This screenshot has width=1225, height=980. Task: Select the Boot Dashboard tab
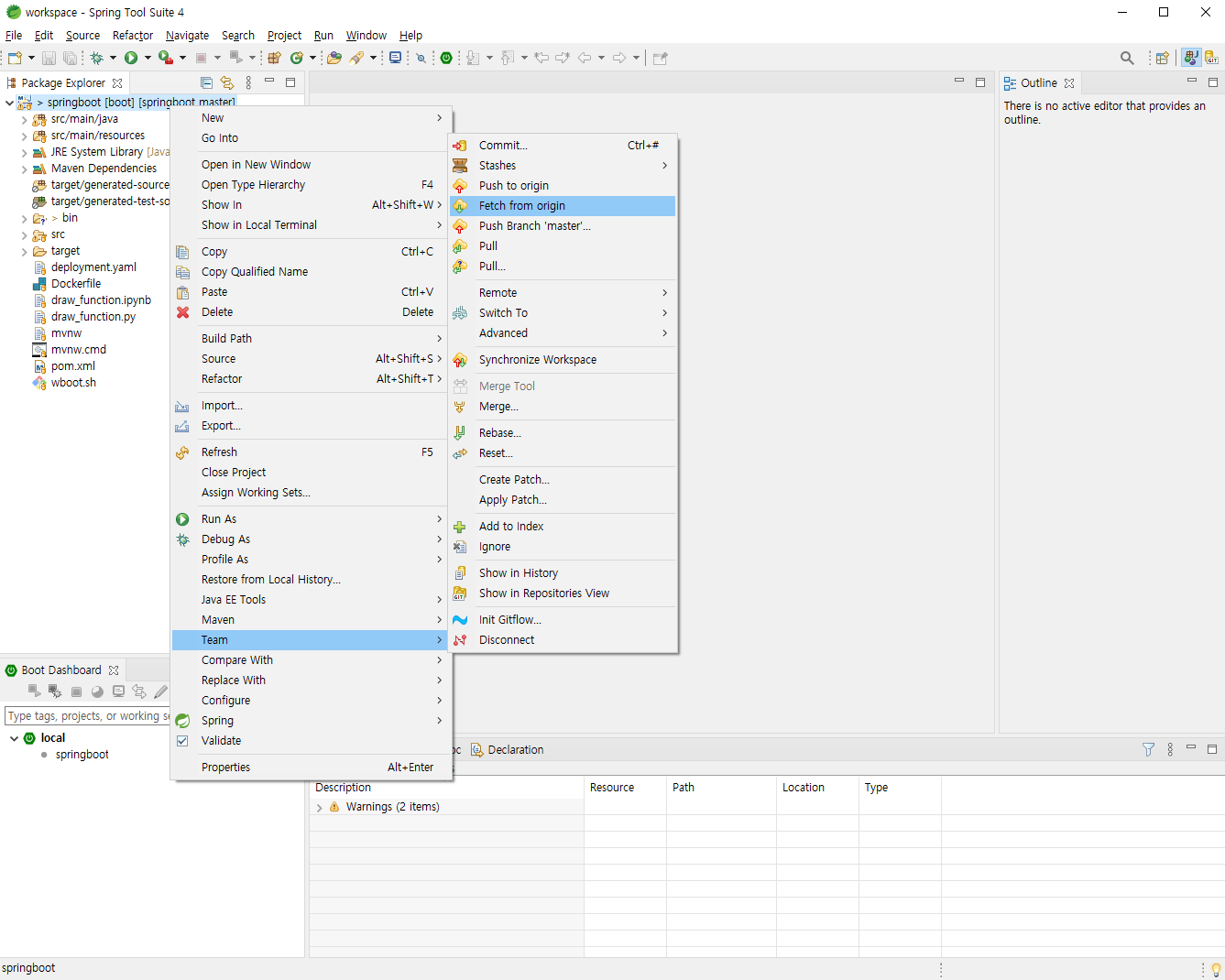[x=61, y=670]
